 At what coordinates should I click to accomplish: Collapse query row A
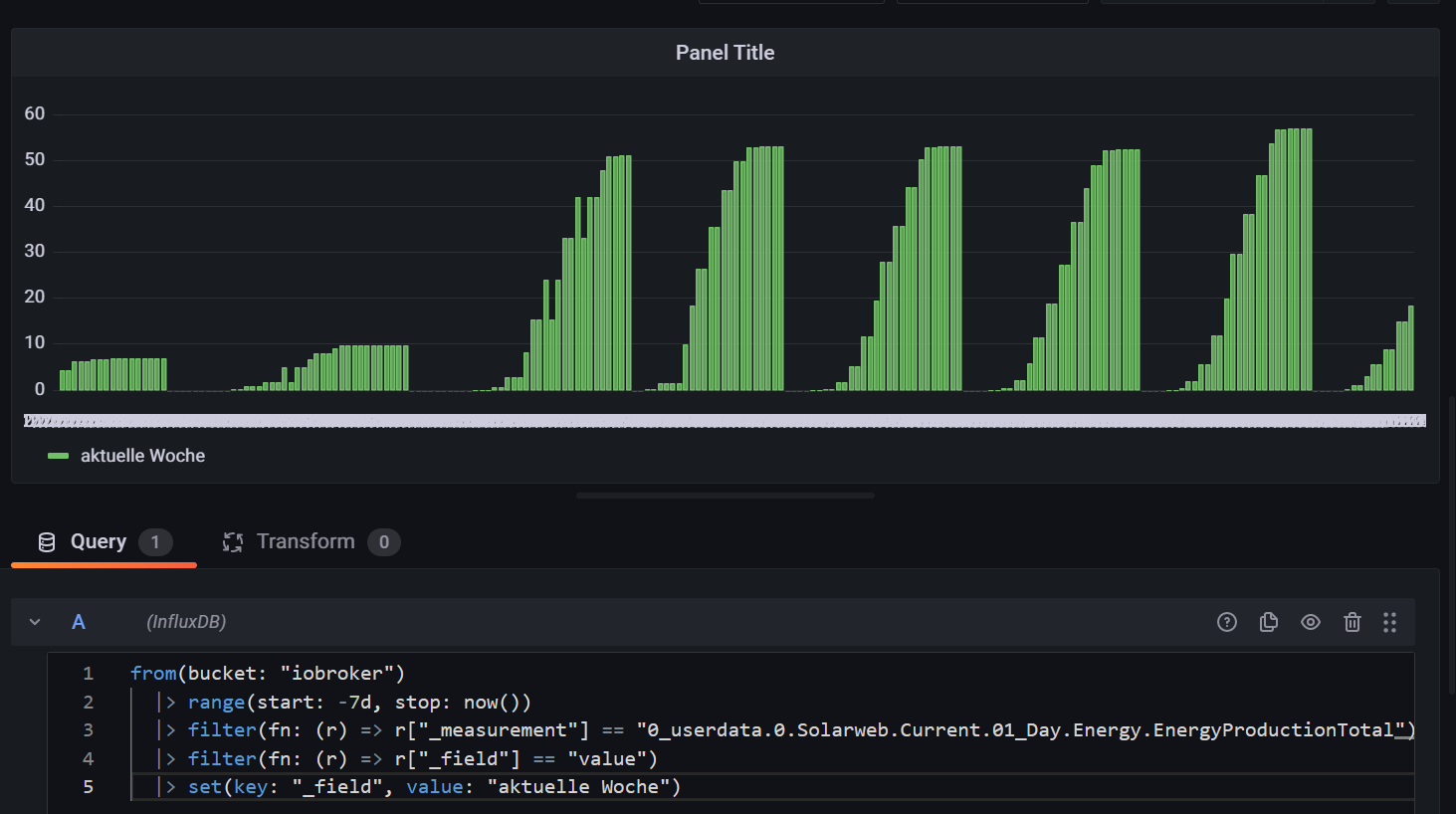coord(35,622)
